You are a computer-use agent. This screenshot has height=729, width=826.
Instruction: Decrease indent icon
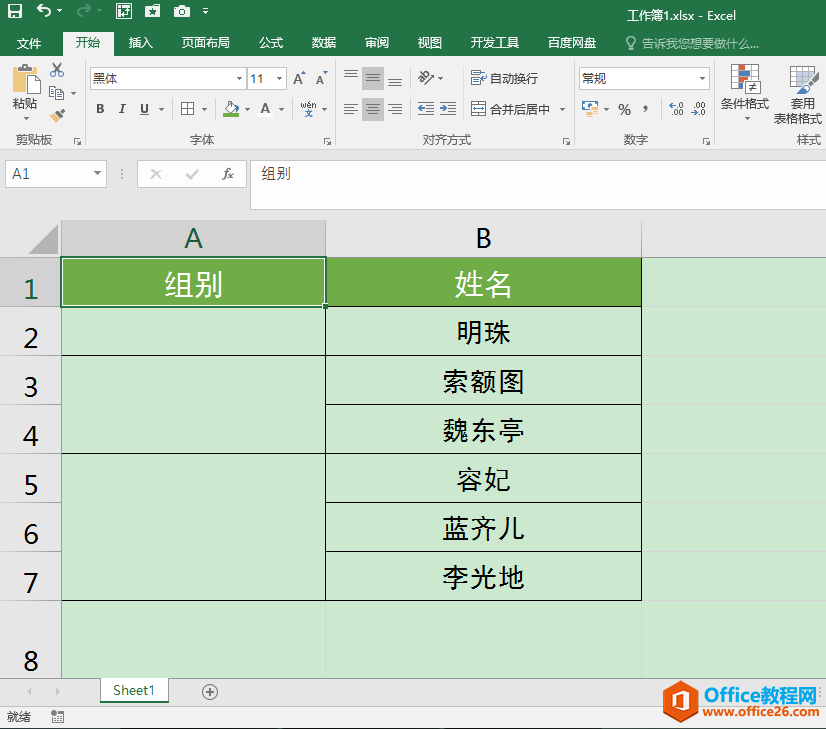coord(426,109)
